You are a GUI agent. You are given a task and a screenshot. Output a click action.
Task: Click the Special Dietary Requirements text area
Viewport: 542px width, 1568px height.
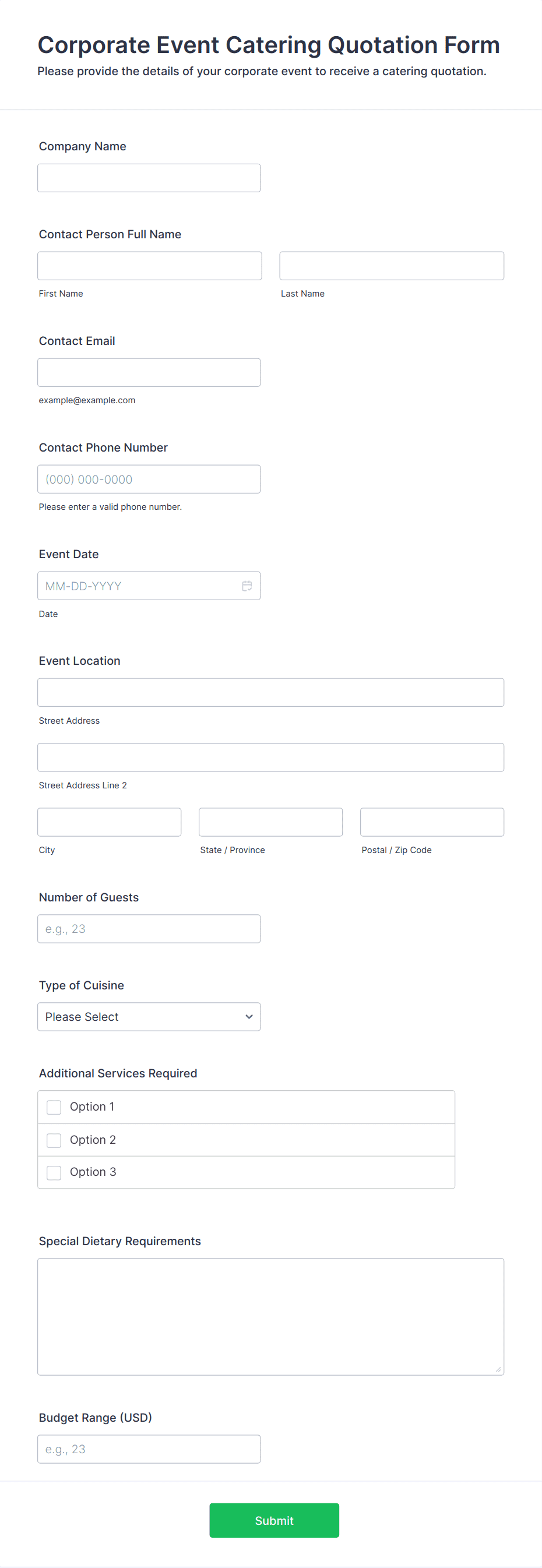pyautogui.click(x=270, y=1317)
